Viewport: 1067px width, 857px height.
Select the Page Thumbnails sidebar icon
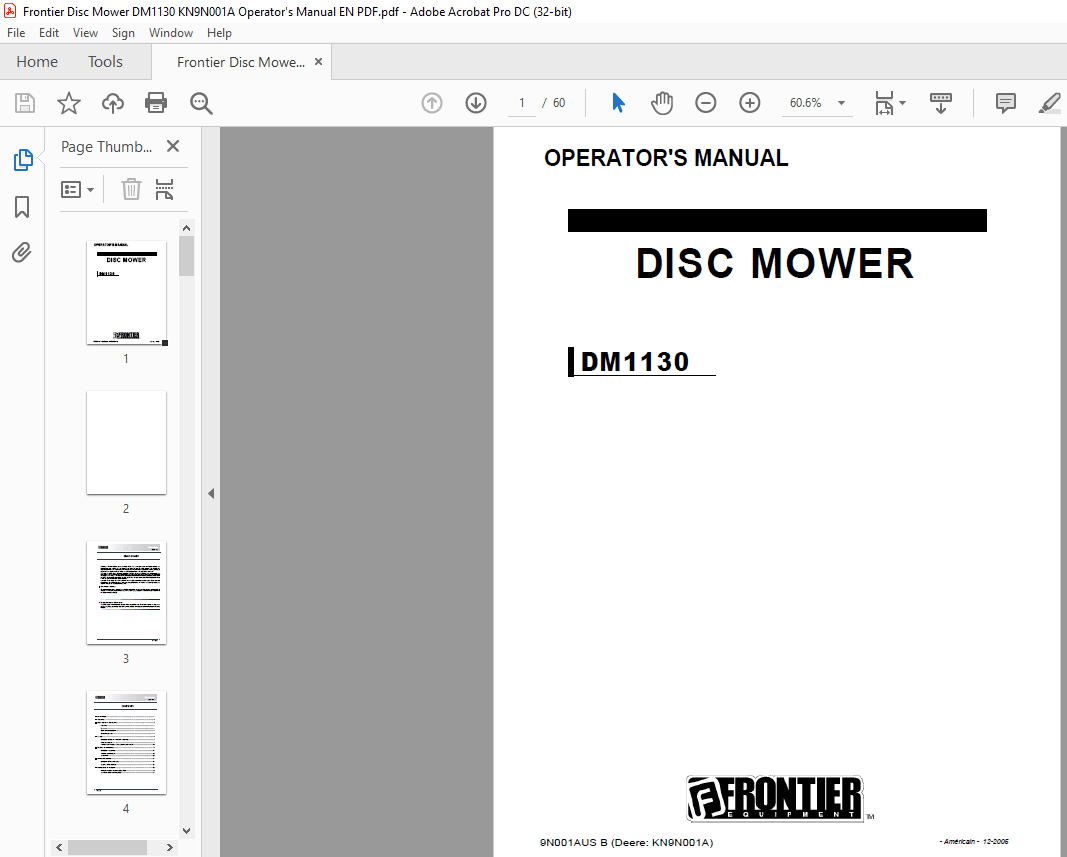[x=22, y=160]
